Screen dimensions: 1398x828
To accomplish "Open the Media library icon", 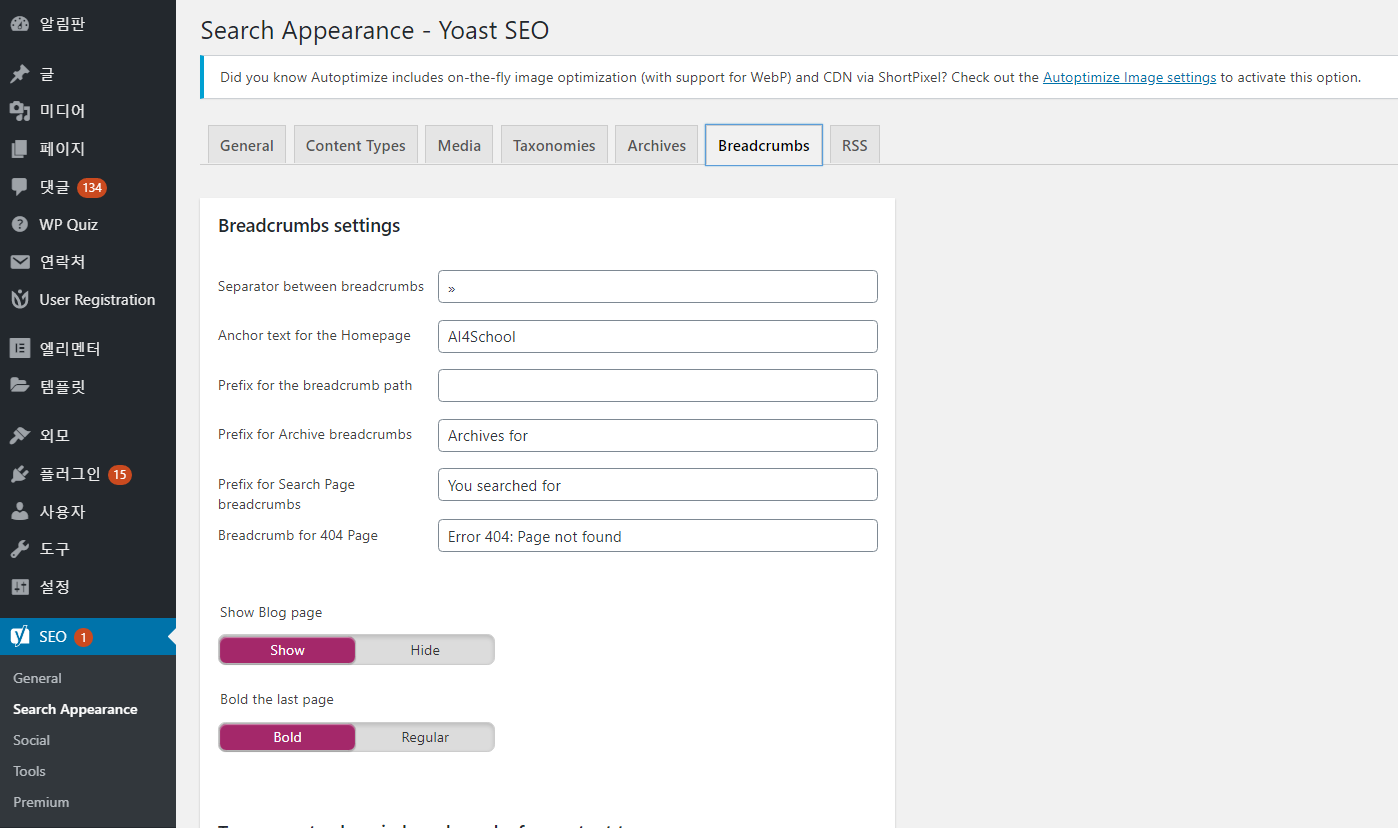I will pyautogui.click(x=20, y=111).
